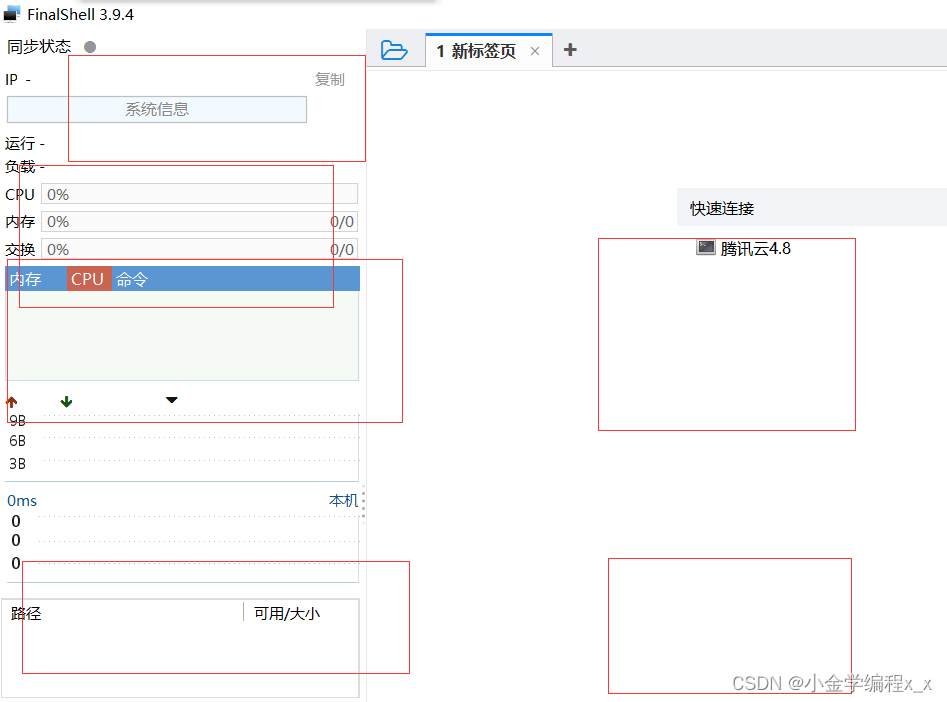Click the FinalShell app icon in title bar

tap(12, 14)
